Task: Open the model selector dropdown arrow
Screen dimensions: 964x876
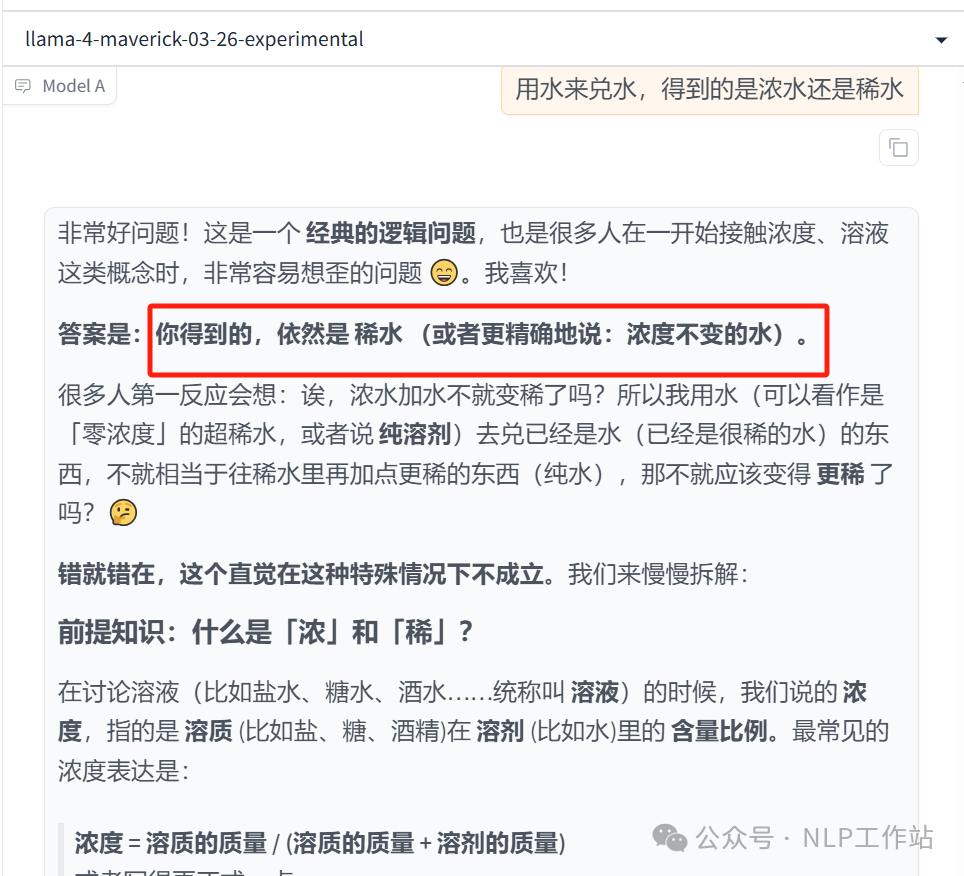Action: click(x=941, y=41)
